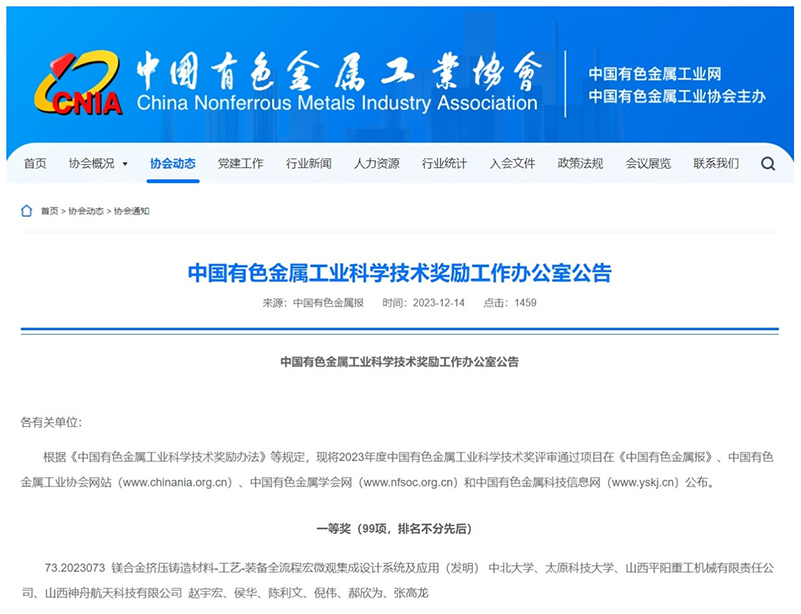801x614 pixels.
Task: Click the CNIA logo emblem
Action: point(78,83)
